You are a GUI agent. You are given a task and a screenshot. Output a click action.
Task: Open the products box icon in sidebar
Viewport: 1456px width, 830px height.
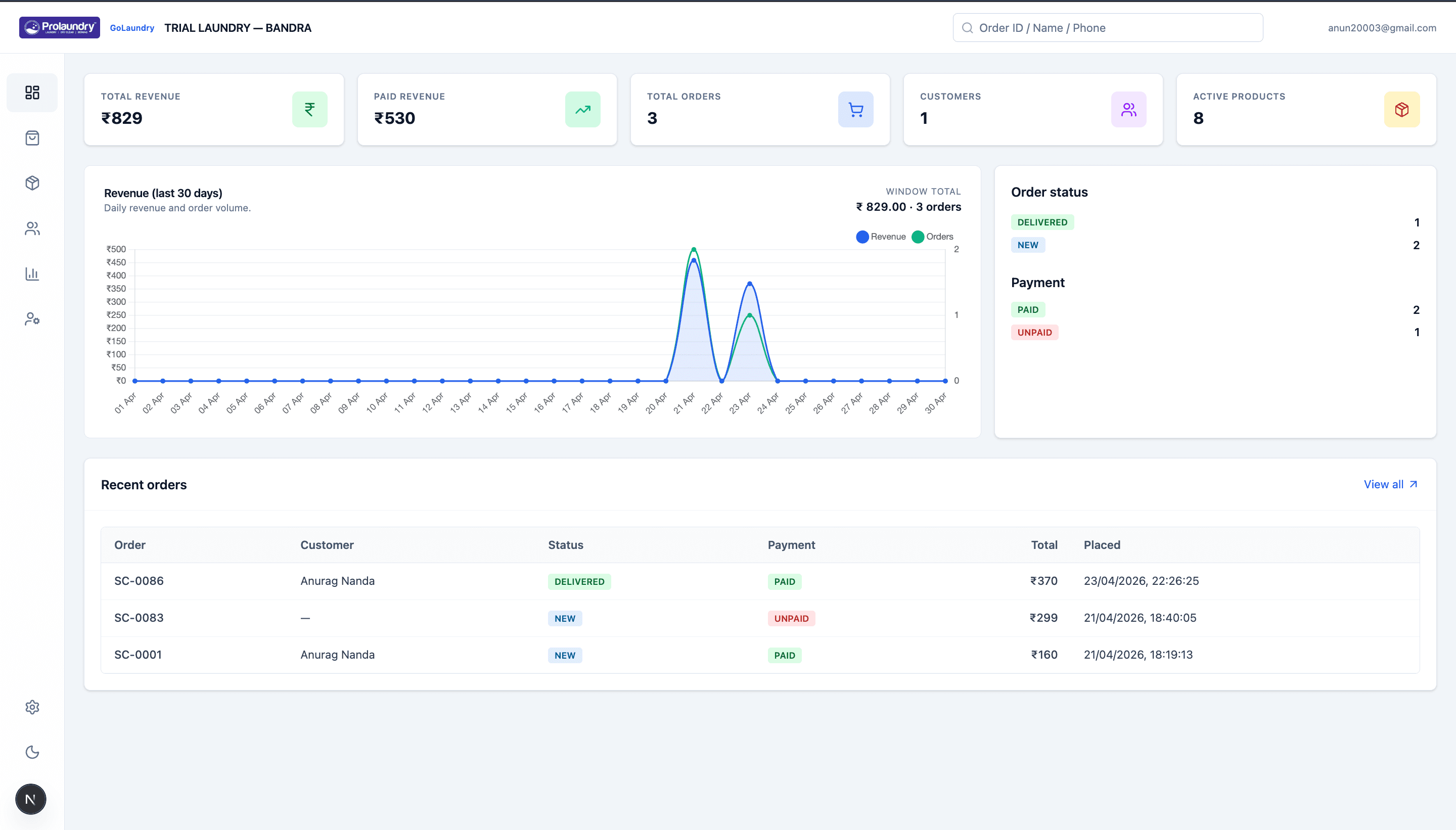click(x=32, y=183)
